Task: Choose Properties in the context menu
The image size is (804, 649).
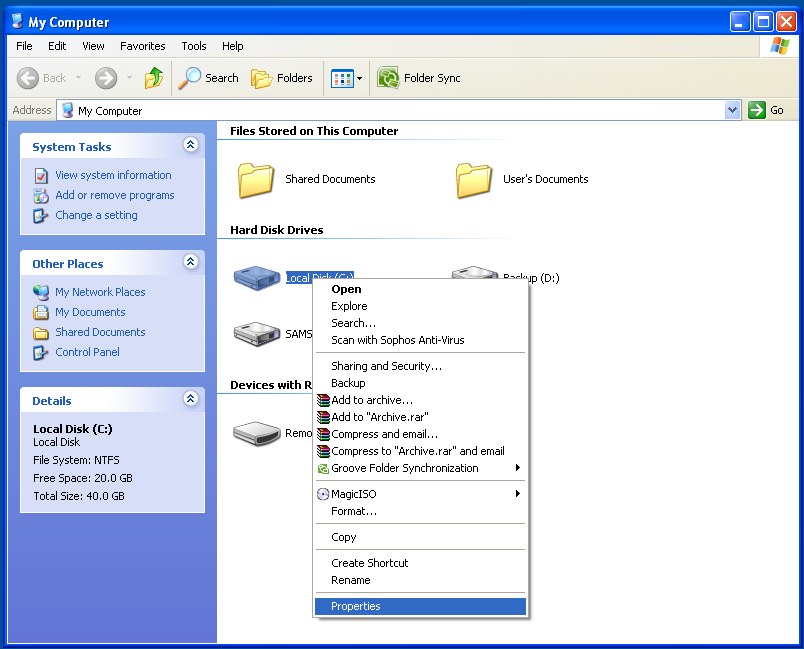Action: (x=420, y=606)
